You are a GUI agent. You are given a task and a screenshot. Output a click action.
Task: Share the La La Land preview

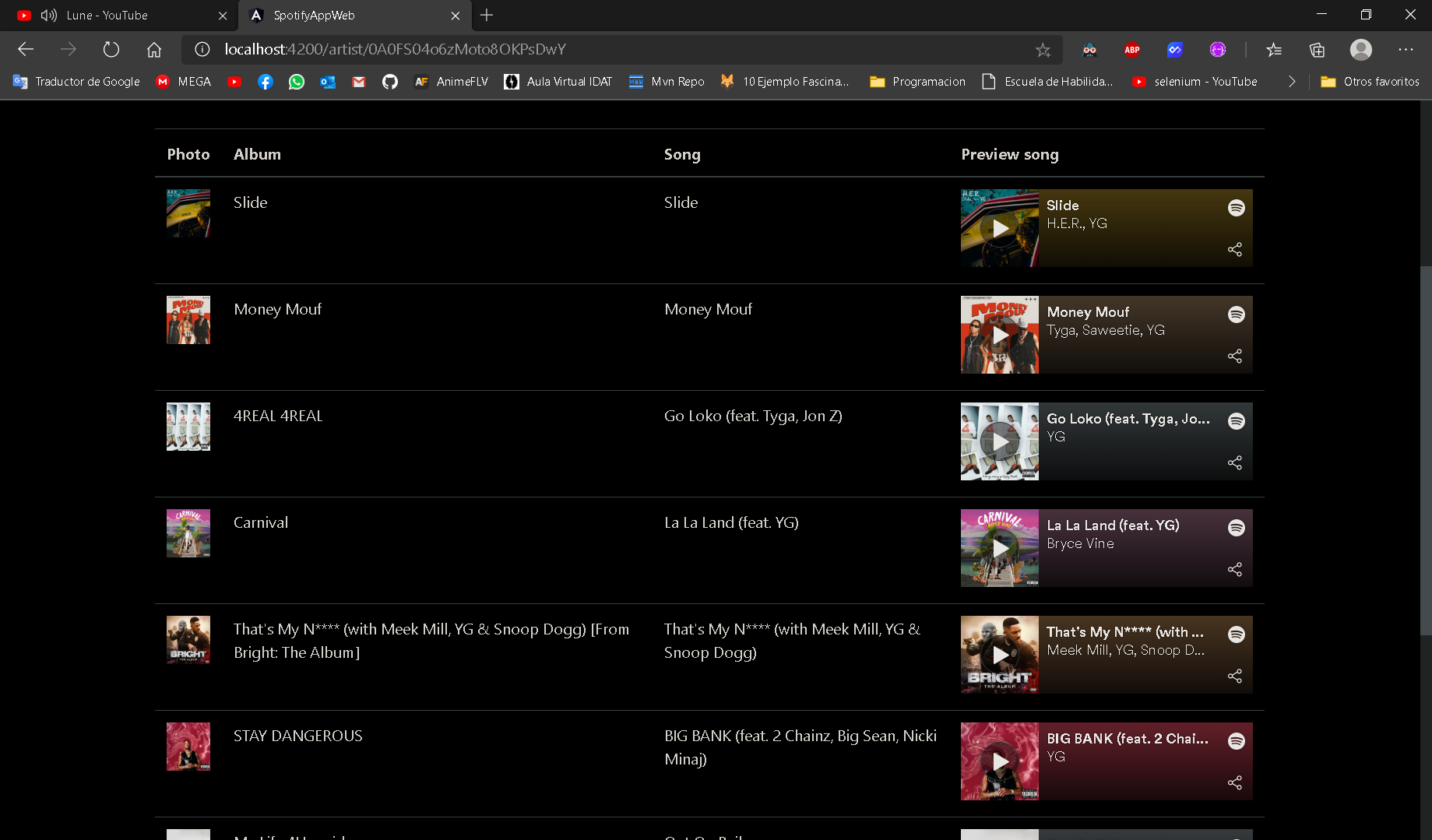click(x=1235, y=569)
